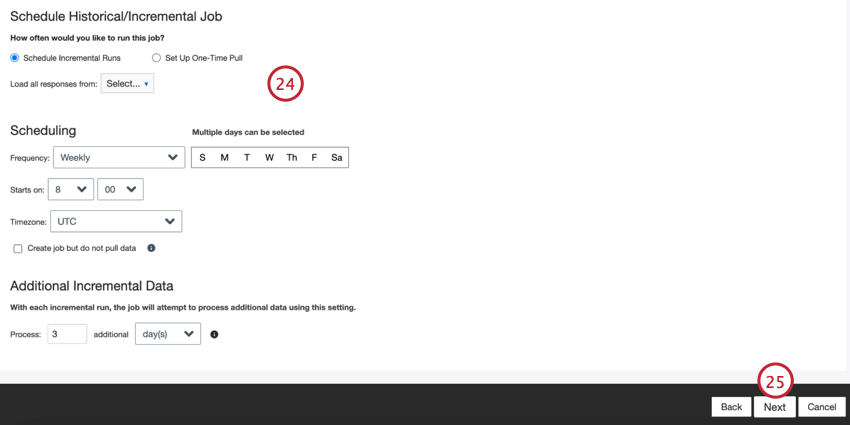
Task: Open the day(s) unit dropdown
Action: click(168, 334)
